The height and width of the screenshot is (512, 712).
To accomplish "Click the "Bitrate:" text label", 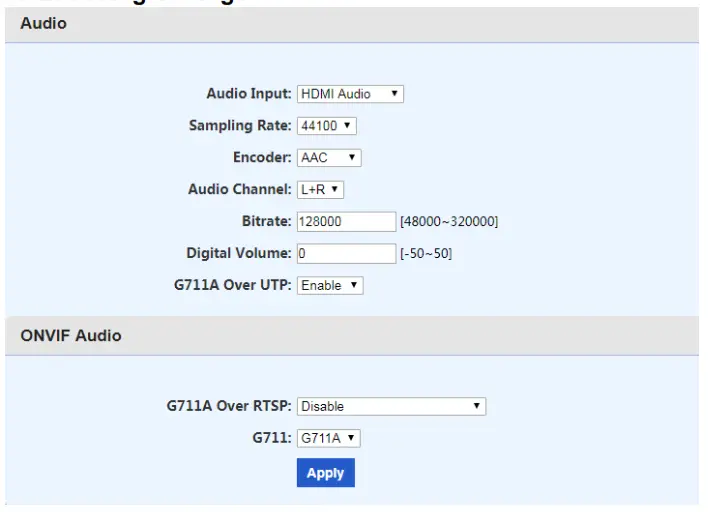I will pyautogui.click(x=264, y=221).
